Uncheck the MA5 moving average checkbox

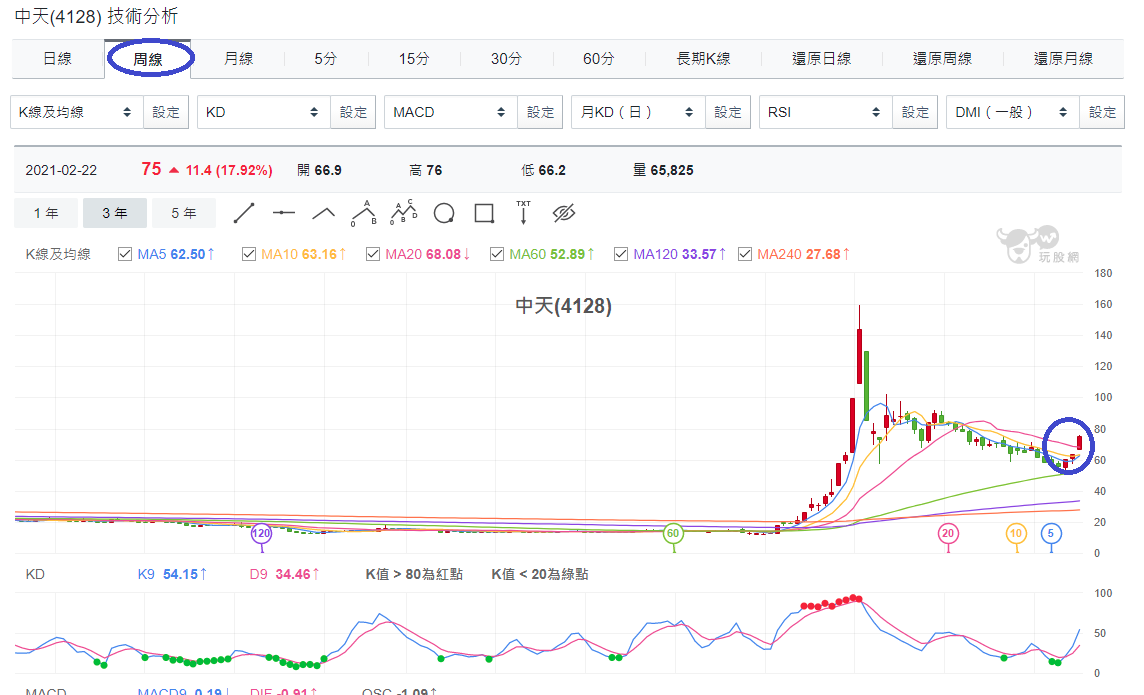coord(125,254)
